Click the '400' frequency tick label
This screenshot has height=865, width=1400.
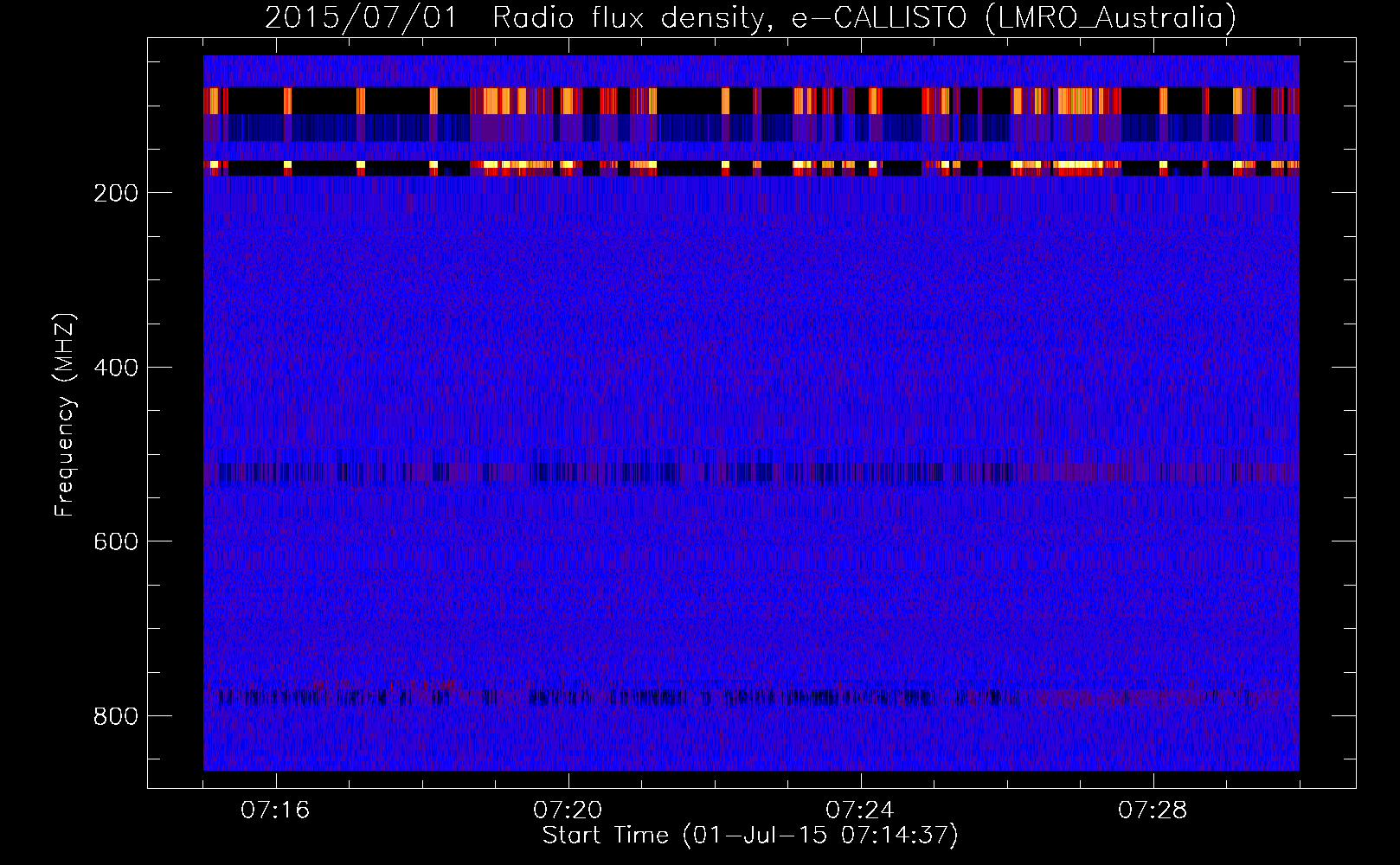point(116,368)
